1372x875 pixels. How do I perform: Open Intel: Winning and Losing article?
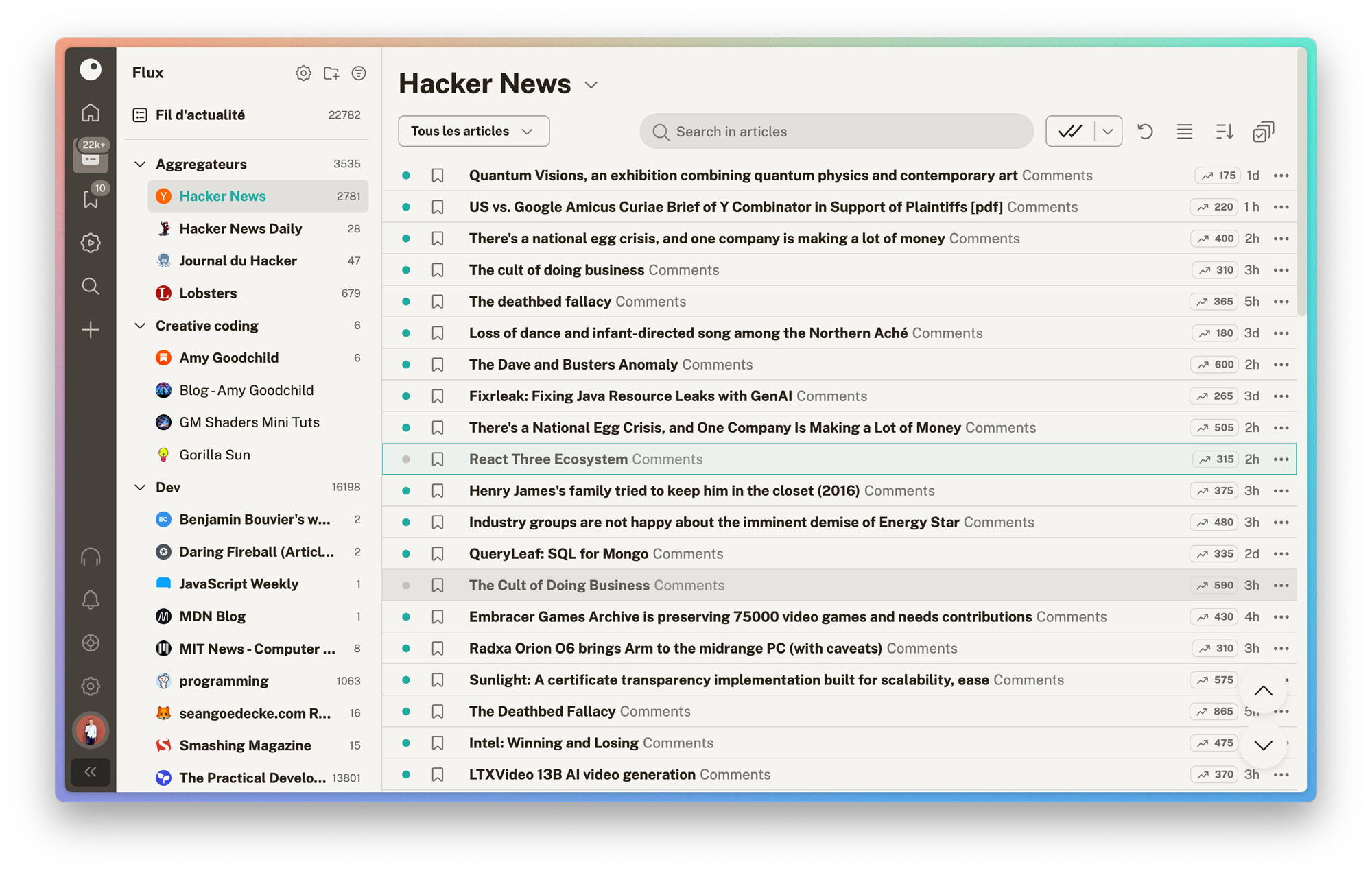[x=554, y=743]
